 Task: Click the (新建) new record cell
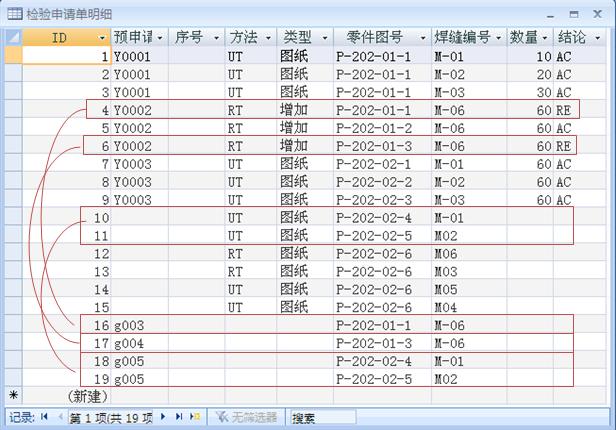coord(65,397)
